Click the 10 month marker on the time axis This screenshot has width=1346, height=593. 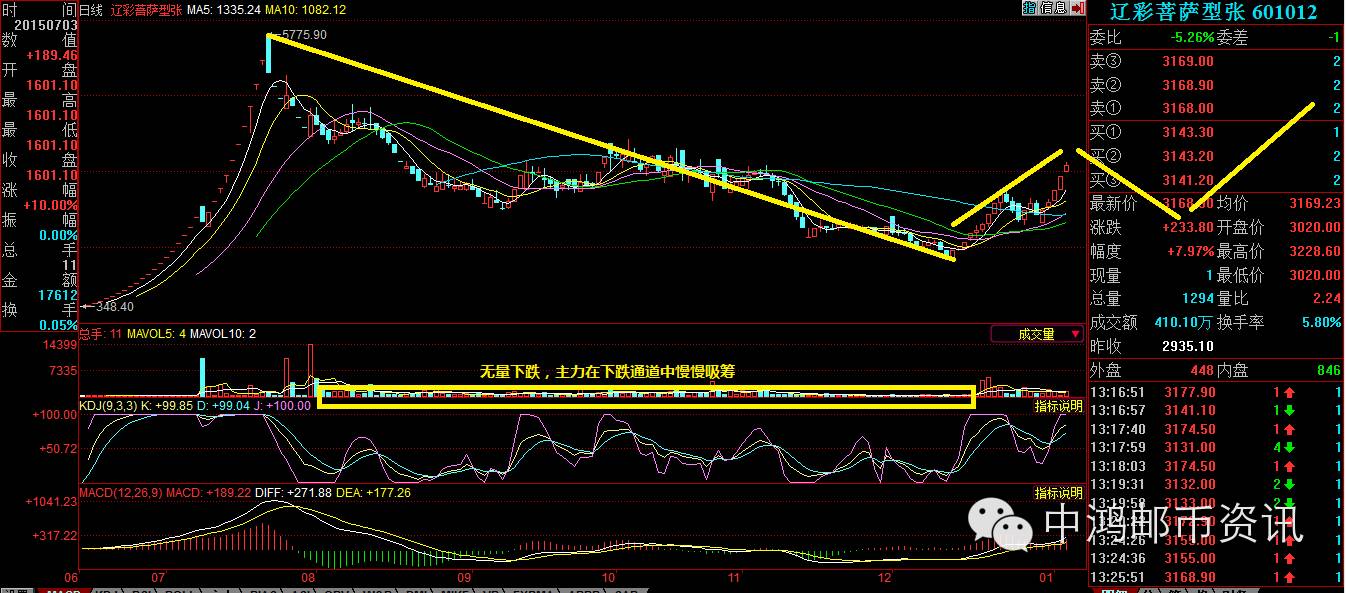coord(609,579)
